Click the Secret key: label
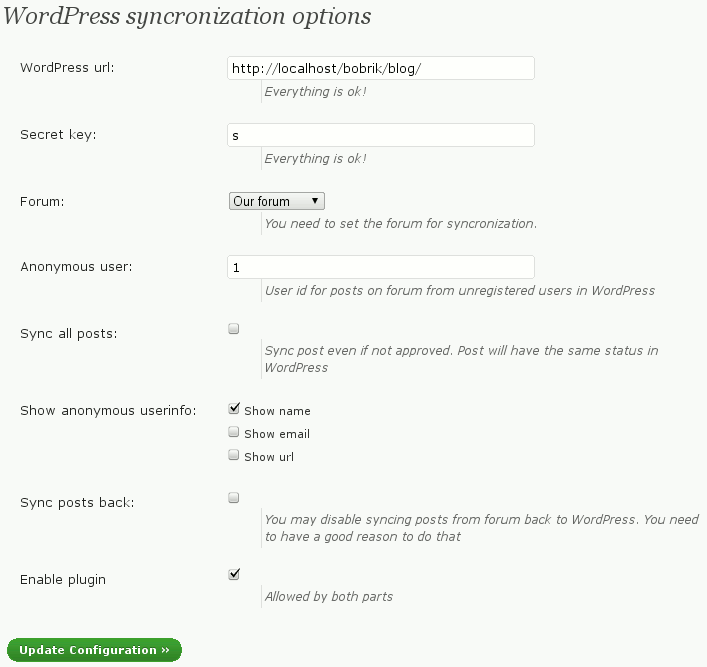Viewport: 707px width, 667px height. [x=58, y=134]
